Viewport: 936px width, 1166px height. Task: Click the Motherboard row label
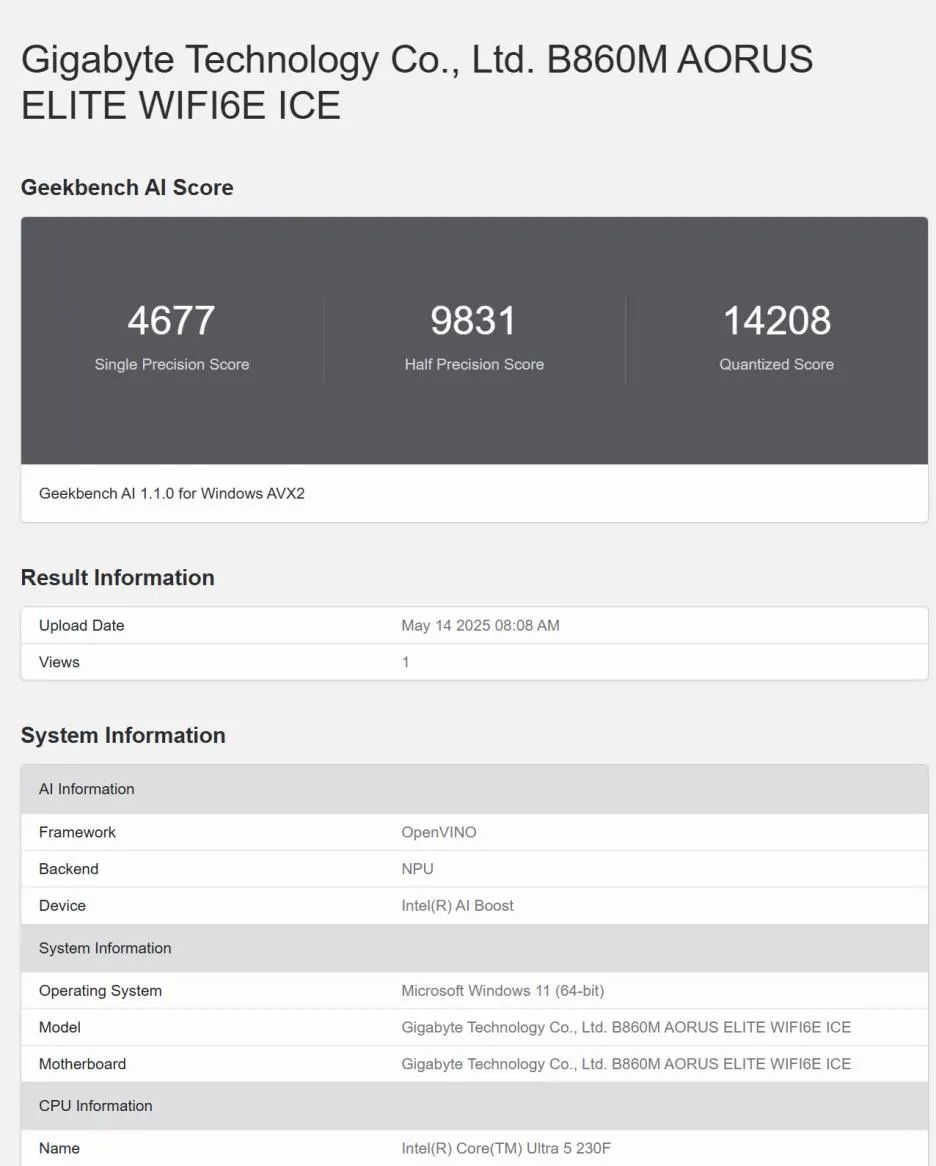(x=83, y=1064)
